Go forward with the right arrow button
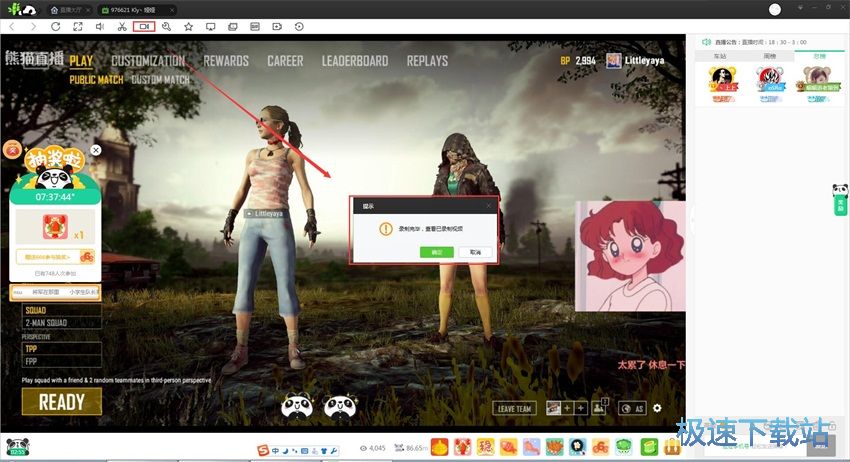The height and width of the screenshot is (462, 850). (x=34, y=27)
